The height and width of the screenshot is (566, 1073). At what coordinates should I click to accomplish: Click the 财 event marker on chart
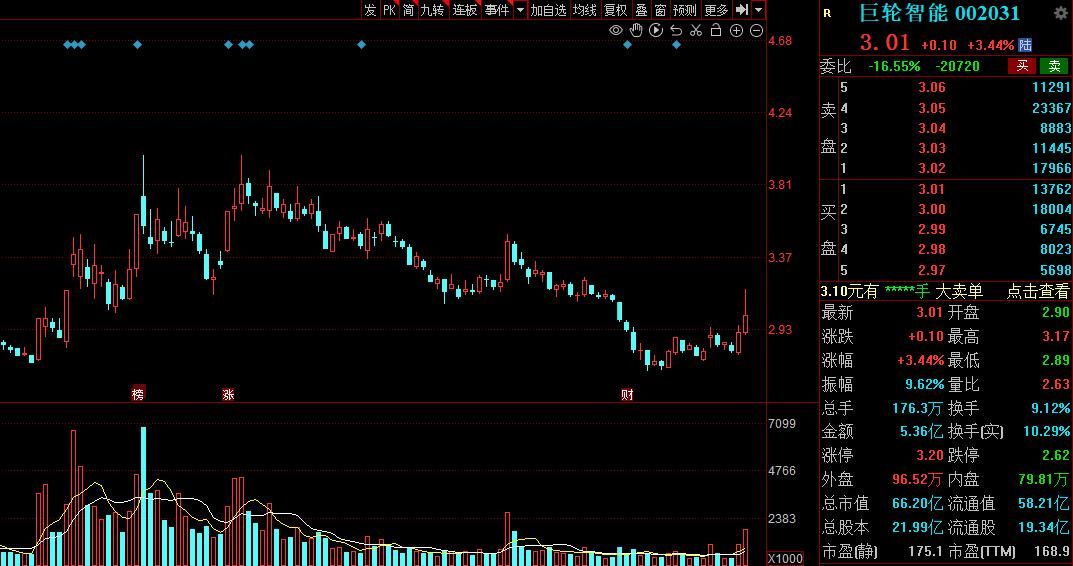tap(627, 394)
